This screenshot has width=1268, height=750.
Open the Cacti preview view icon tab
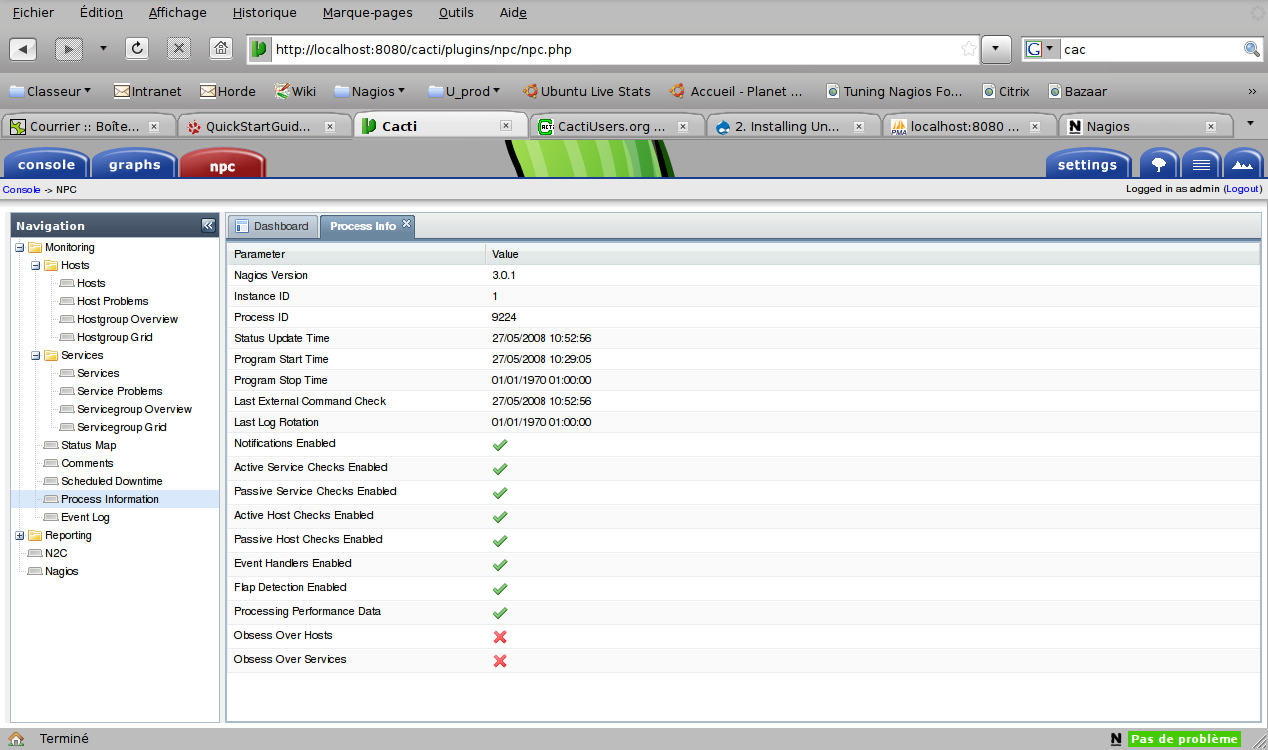[x=1242, y=165]
